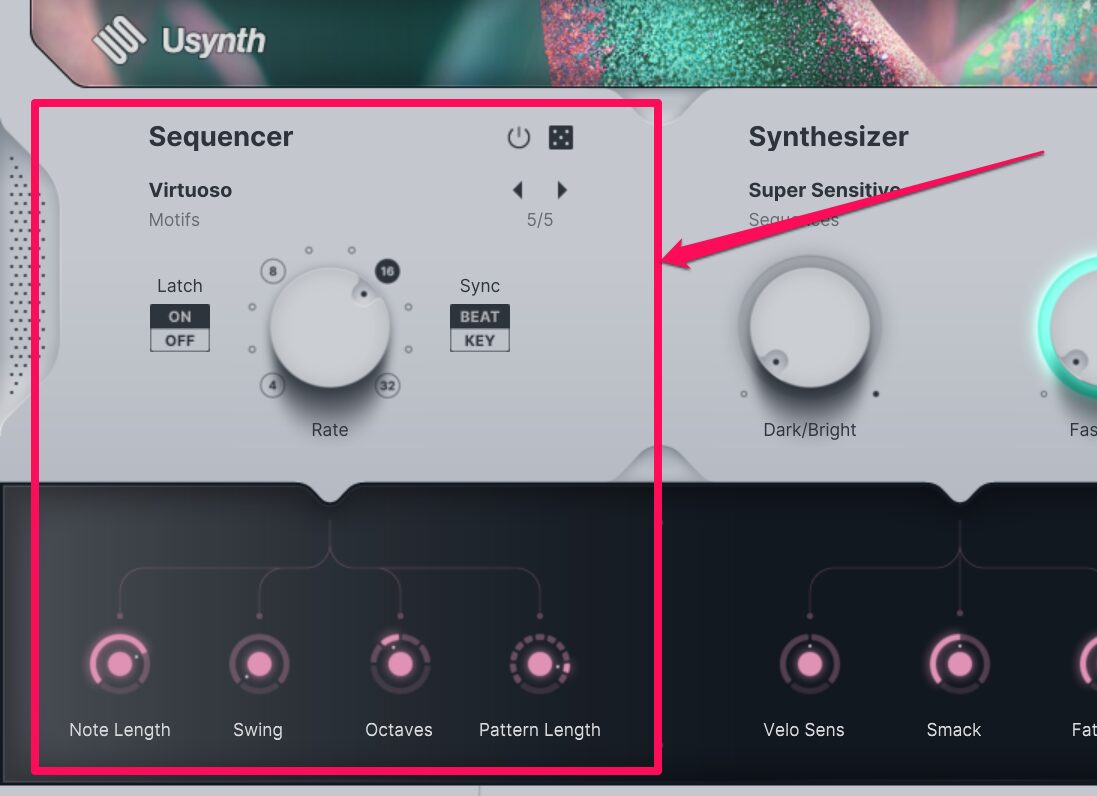This screenshot has height=796, width=1097.
Task: Switch Sync to BEAT
Action: click(x=480, y=316)
